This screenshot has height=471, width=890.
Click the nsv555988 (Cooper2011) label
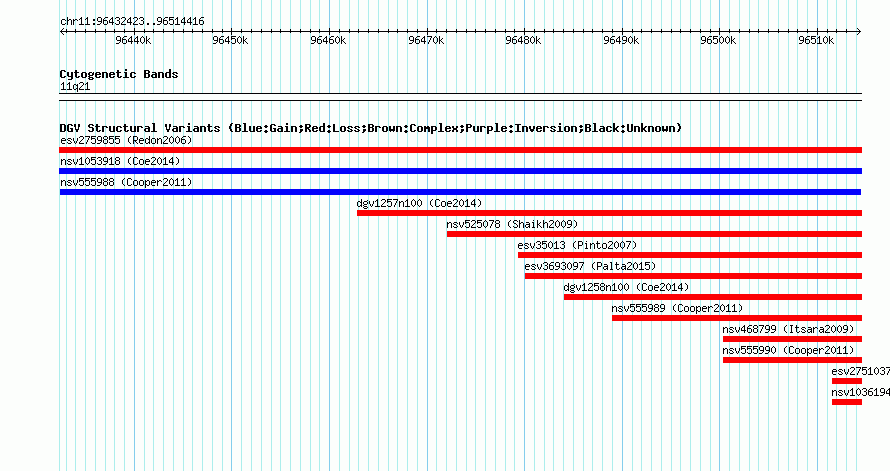pyautogui.click(x=126, y=182)
